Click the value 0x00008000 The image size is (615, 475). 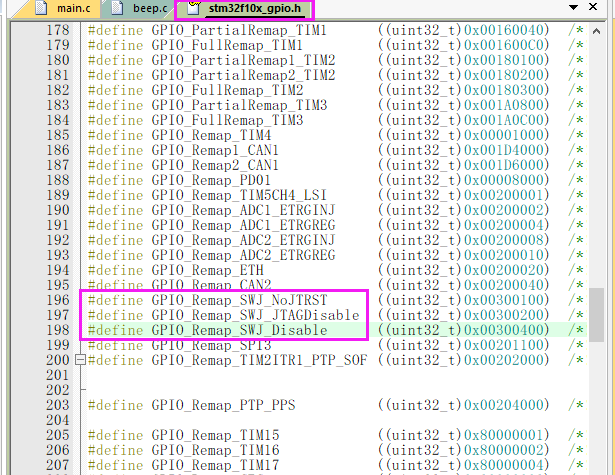point(504,180)
